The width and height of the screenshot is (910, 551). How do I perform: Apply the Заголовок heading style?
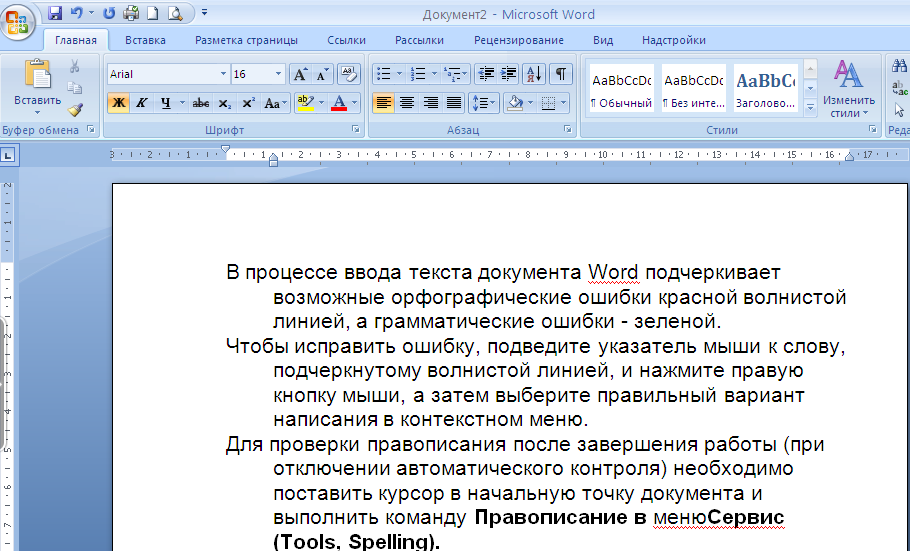pyautogui.click(x=765, y=89)
